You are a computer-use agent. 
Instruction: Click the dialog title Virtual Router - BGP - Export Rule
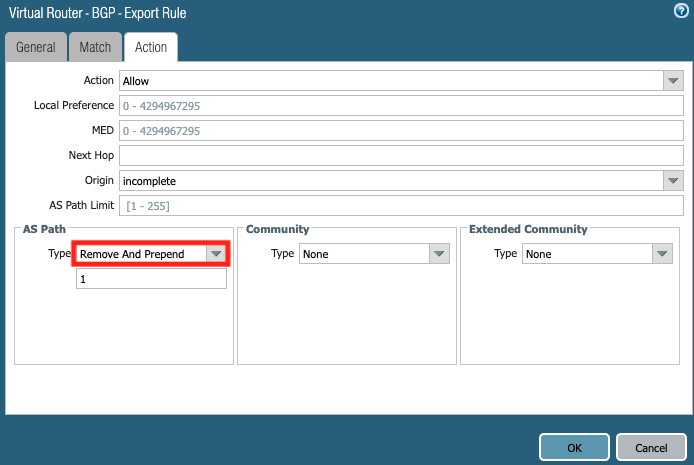(x=97, y=13)
